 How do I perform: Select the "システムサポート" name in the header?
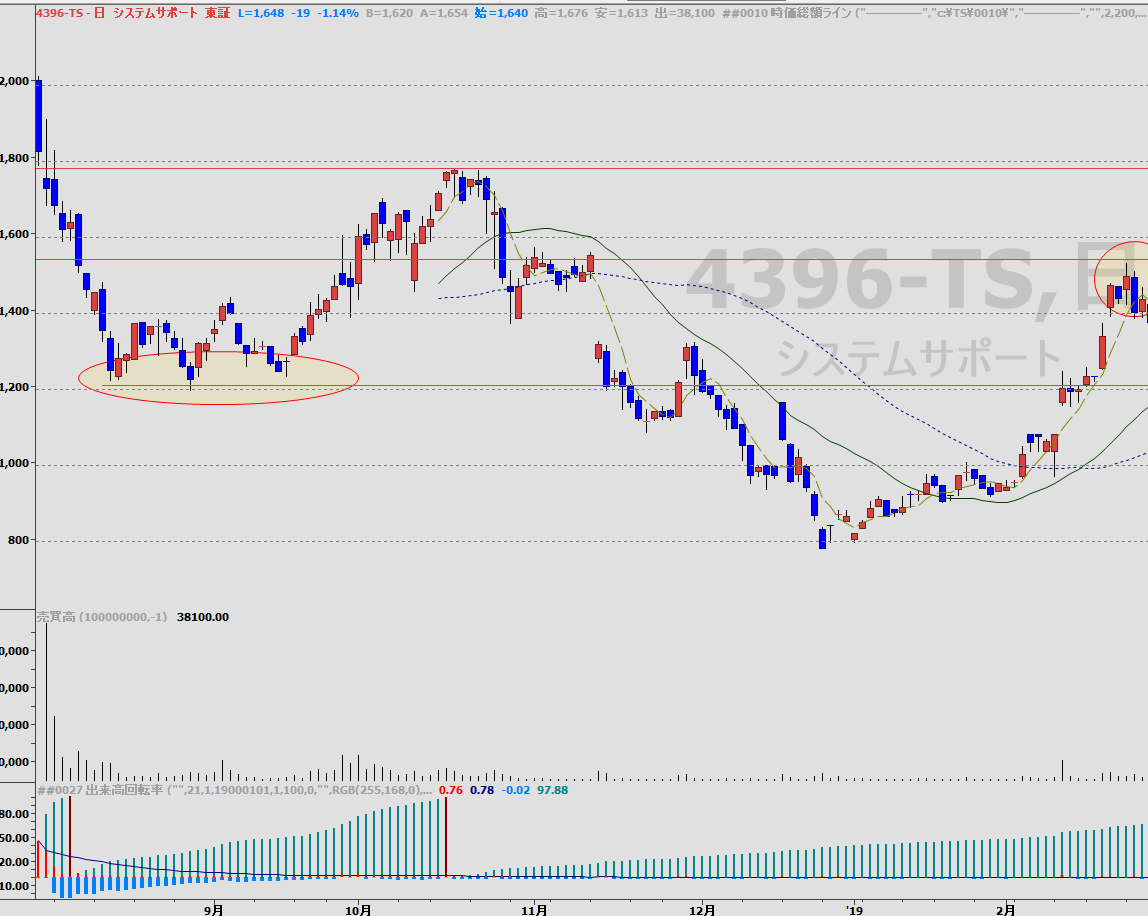pos(155,13)
